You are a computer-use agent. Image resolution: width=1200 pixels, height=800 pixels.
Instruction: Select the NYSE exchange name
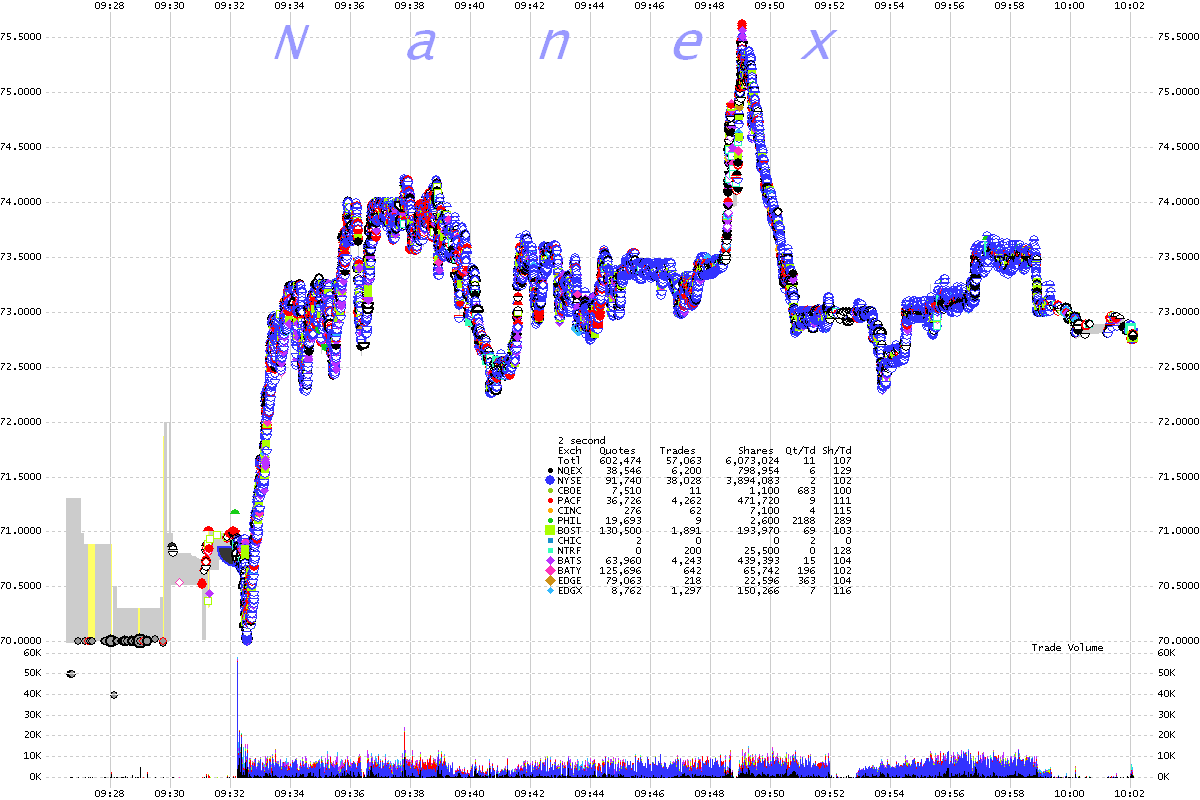pyautogui.click(x=569, y=481)
